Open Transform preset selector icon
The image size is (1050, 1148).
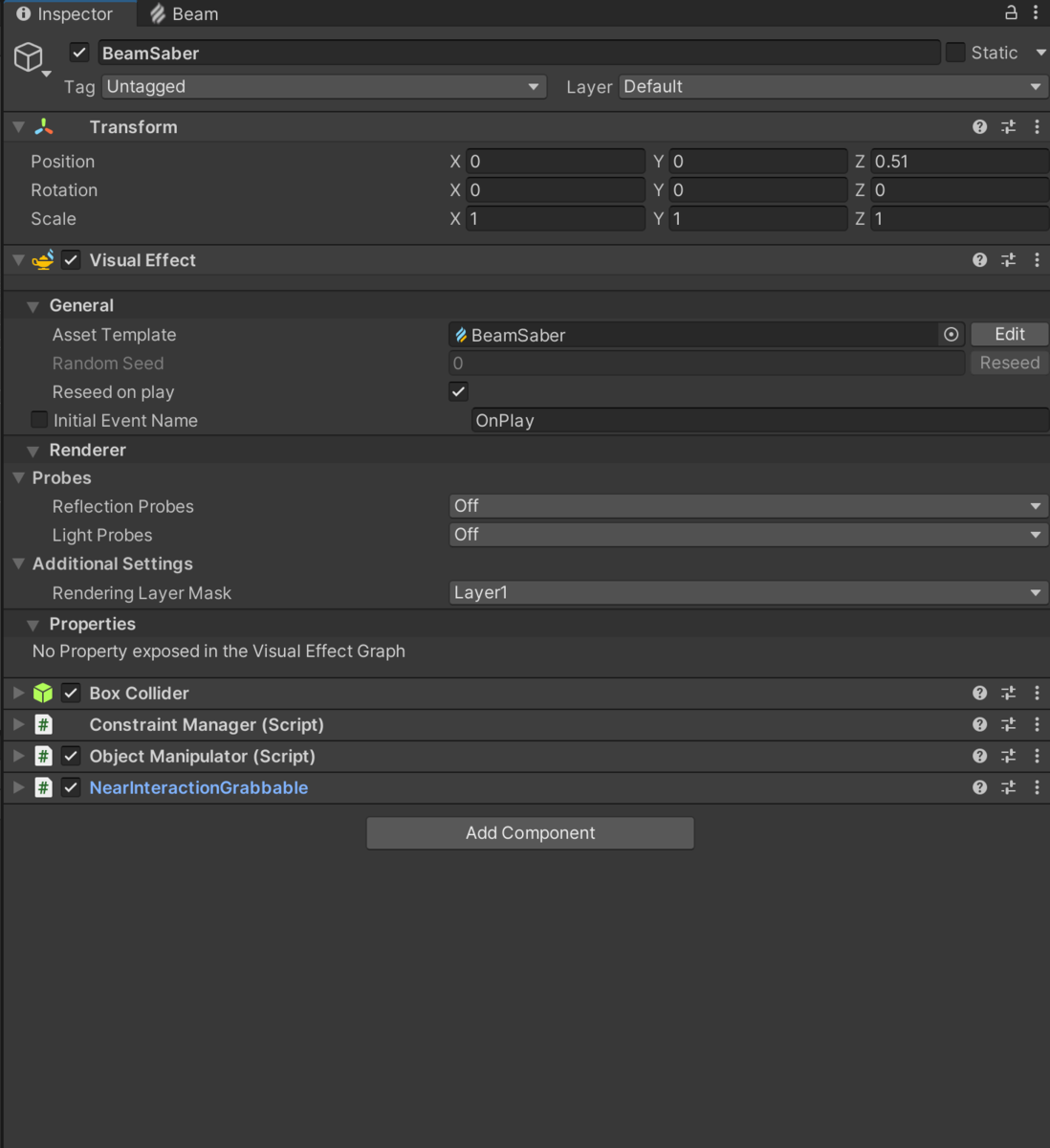pyautogui.click(x=1008, y=127)
